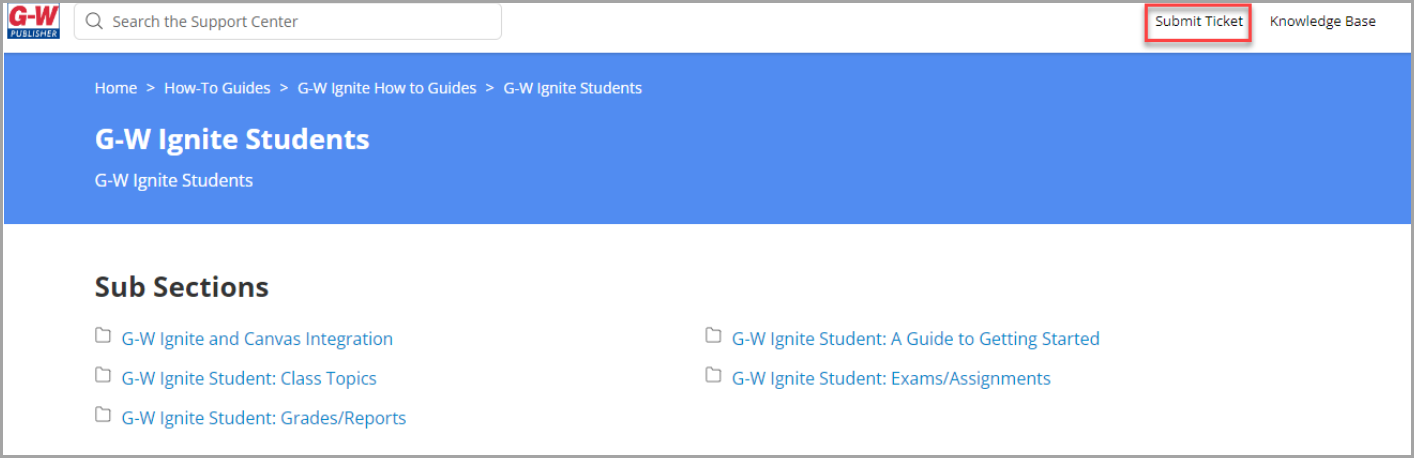Screen dimensions: 1414x459
Task: Click folder icon beside Exams/Assignments
Action: pos(713,376)
